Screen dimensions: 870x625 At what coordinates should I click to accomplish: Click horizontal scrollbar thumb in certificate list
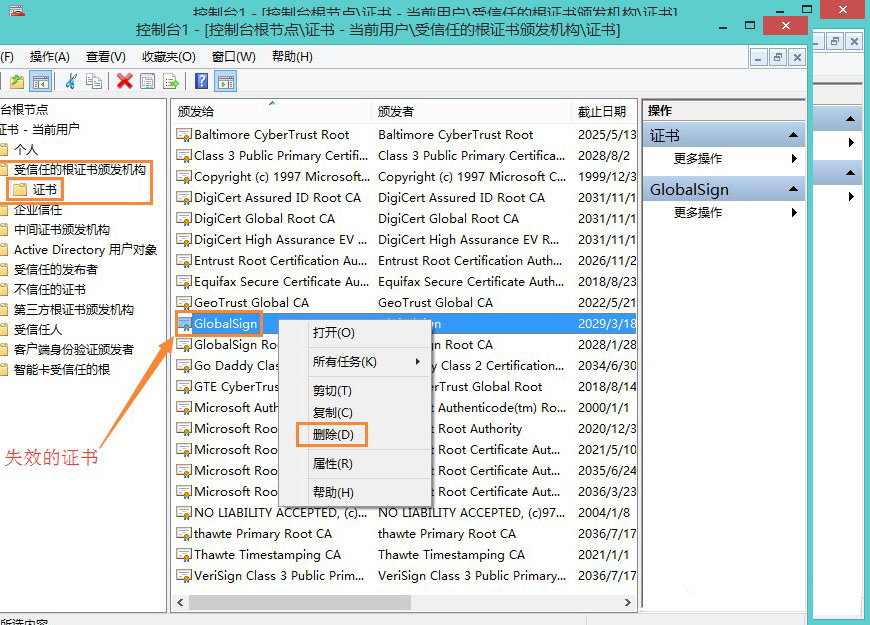point(300,602)
